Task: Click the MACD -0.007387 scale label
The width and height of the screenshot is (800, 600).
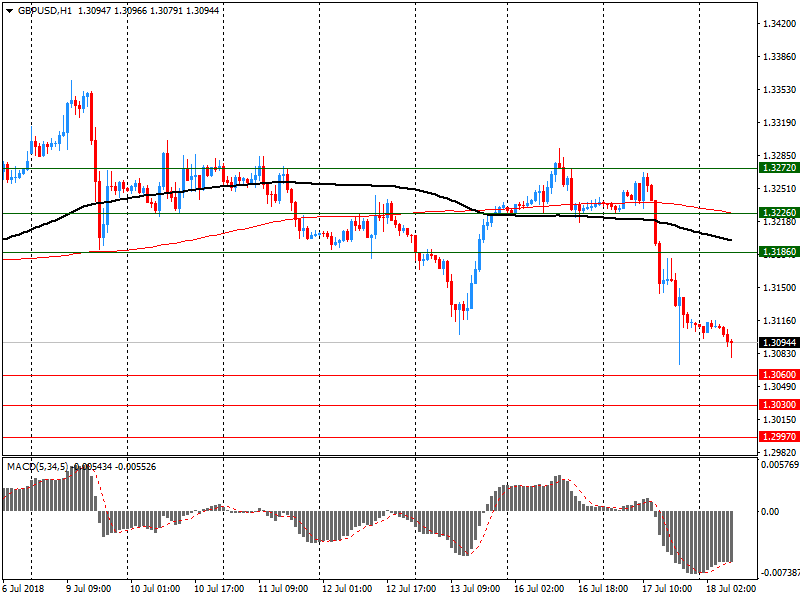Action: coord(777,573)
